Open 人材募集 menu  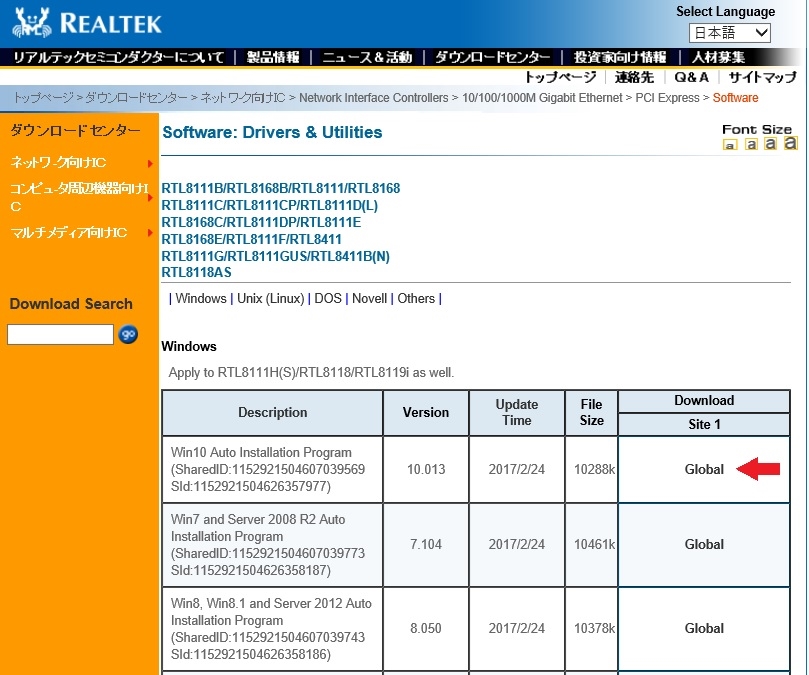[x=718, y=57]
